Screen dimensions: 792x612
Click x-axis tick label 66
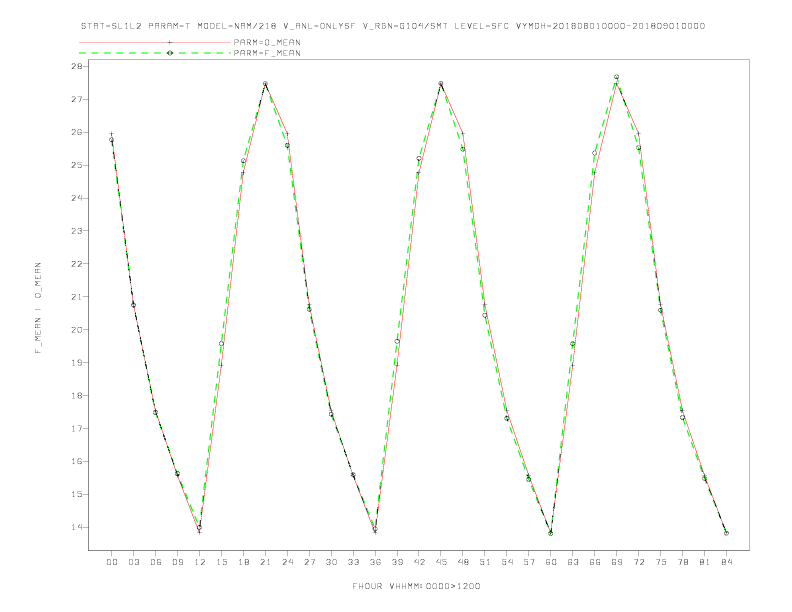595,562
